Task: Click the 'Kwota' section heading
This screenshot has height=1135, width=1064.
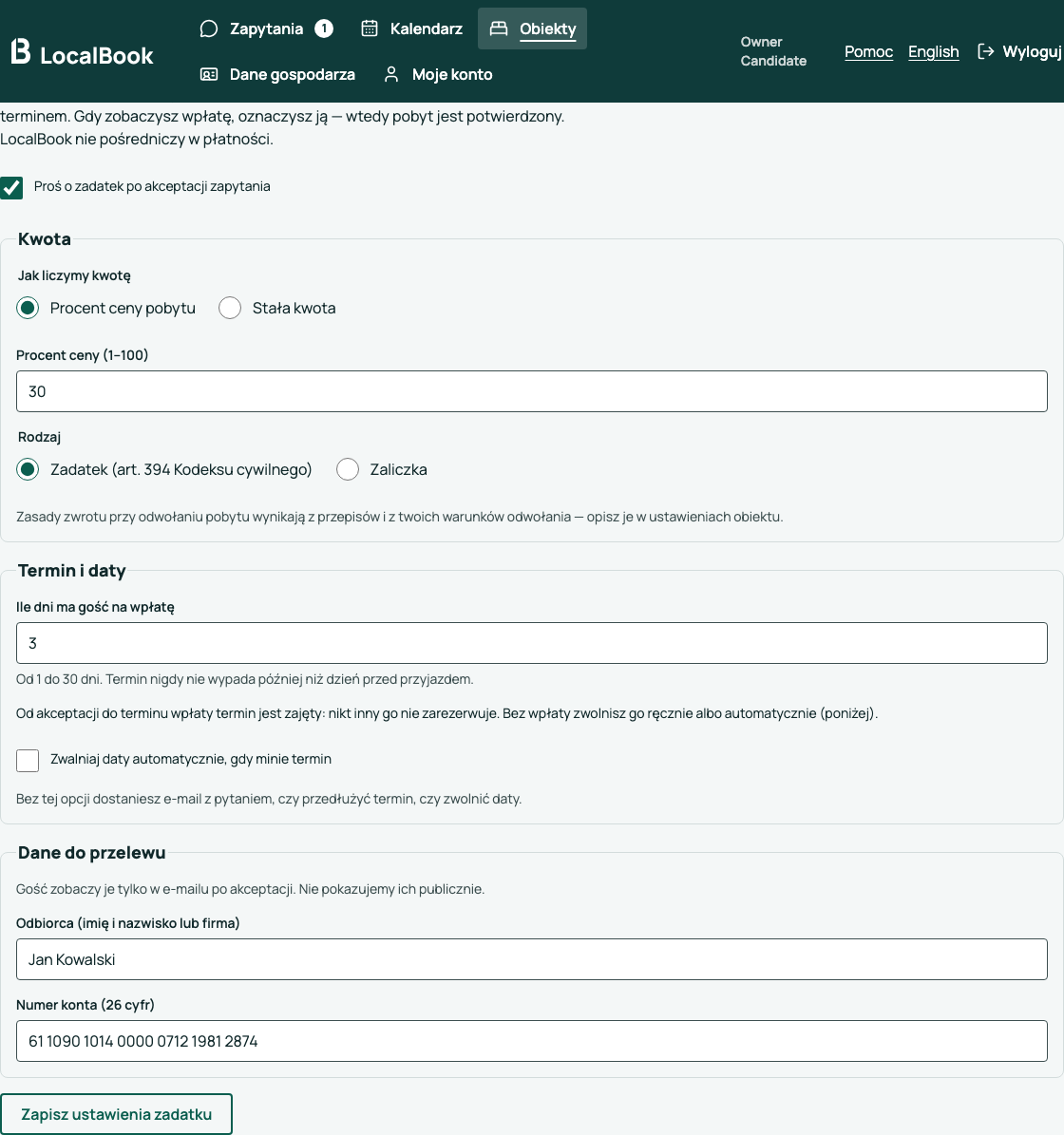Action: tap(44, 239)
